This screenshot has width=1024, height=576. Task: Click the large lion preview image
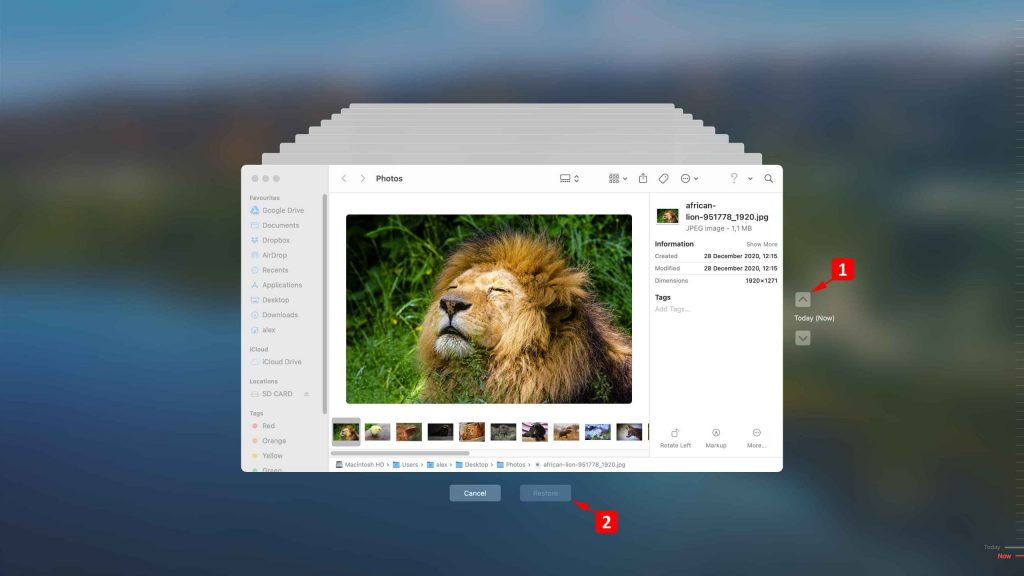488,309
